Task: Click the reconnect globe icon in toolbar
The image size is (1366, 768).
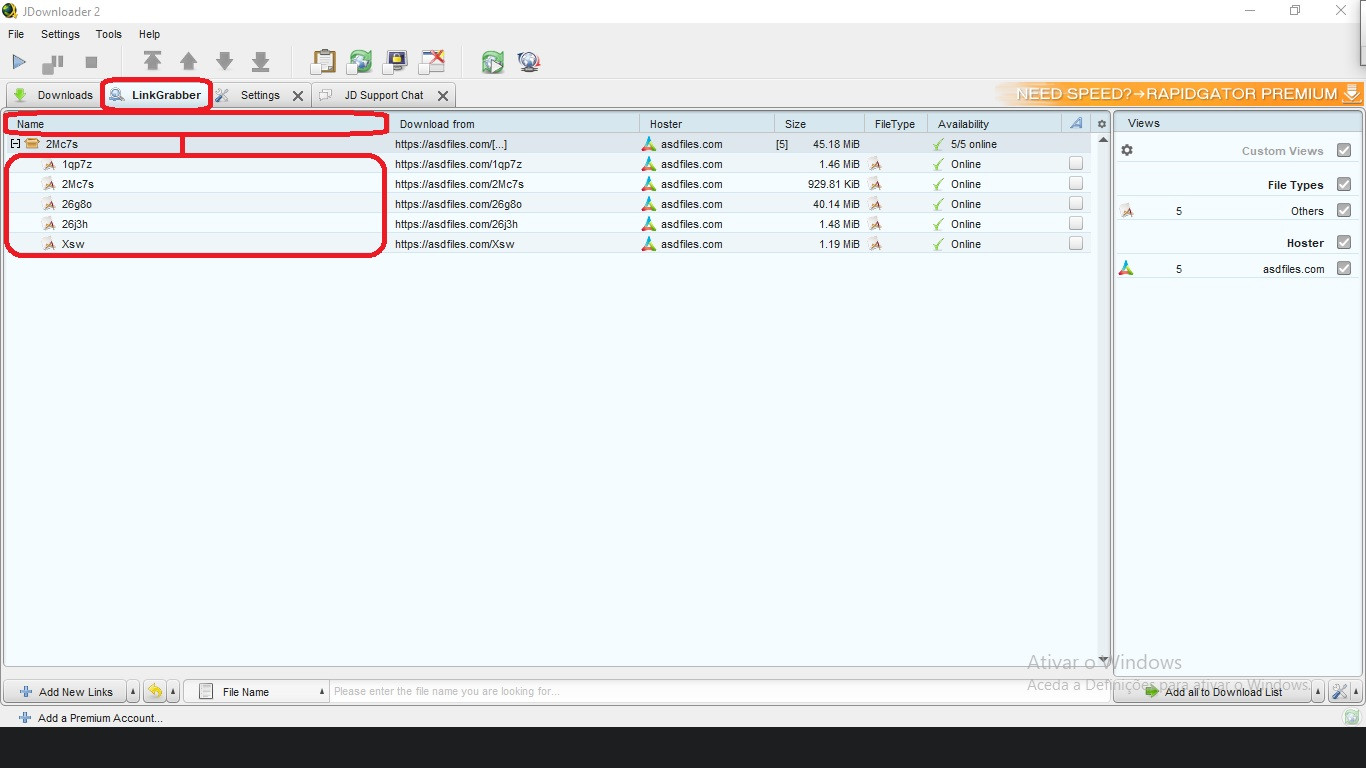Action: pyautogui.click(x=529, y=62)
